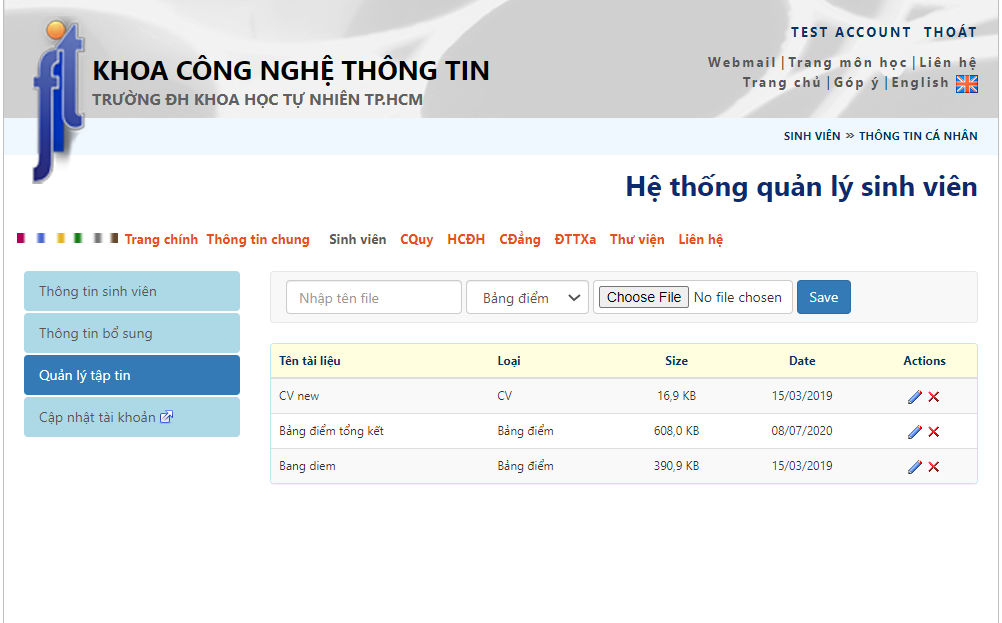The width and height of the screenshot is (1002, 623).
Task: Click the Choose File button
Action: [644, 297]
